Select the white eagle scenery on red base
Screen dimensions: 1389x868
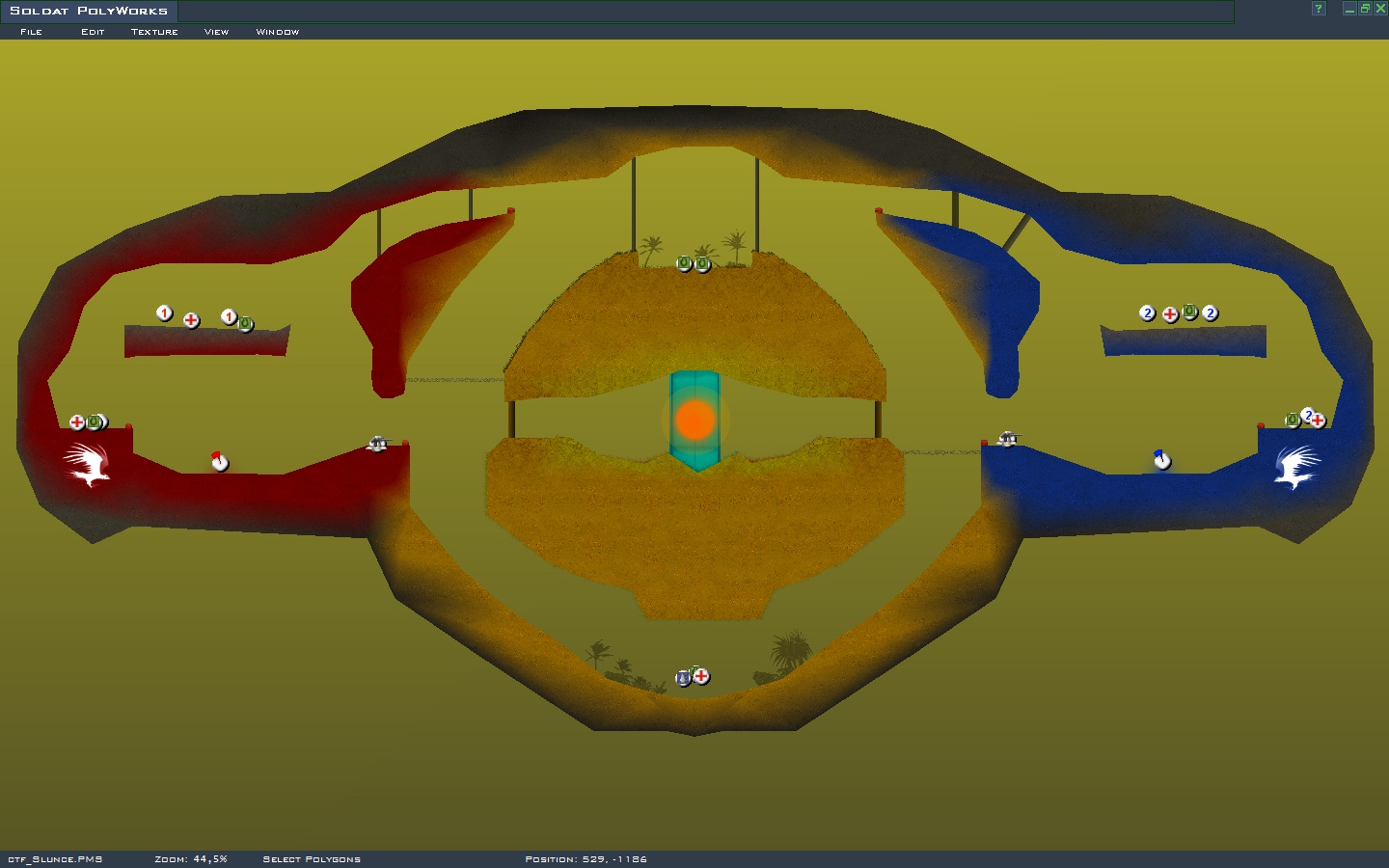(x=88, y=465)
